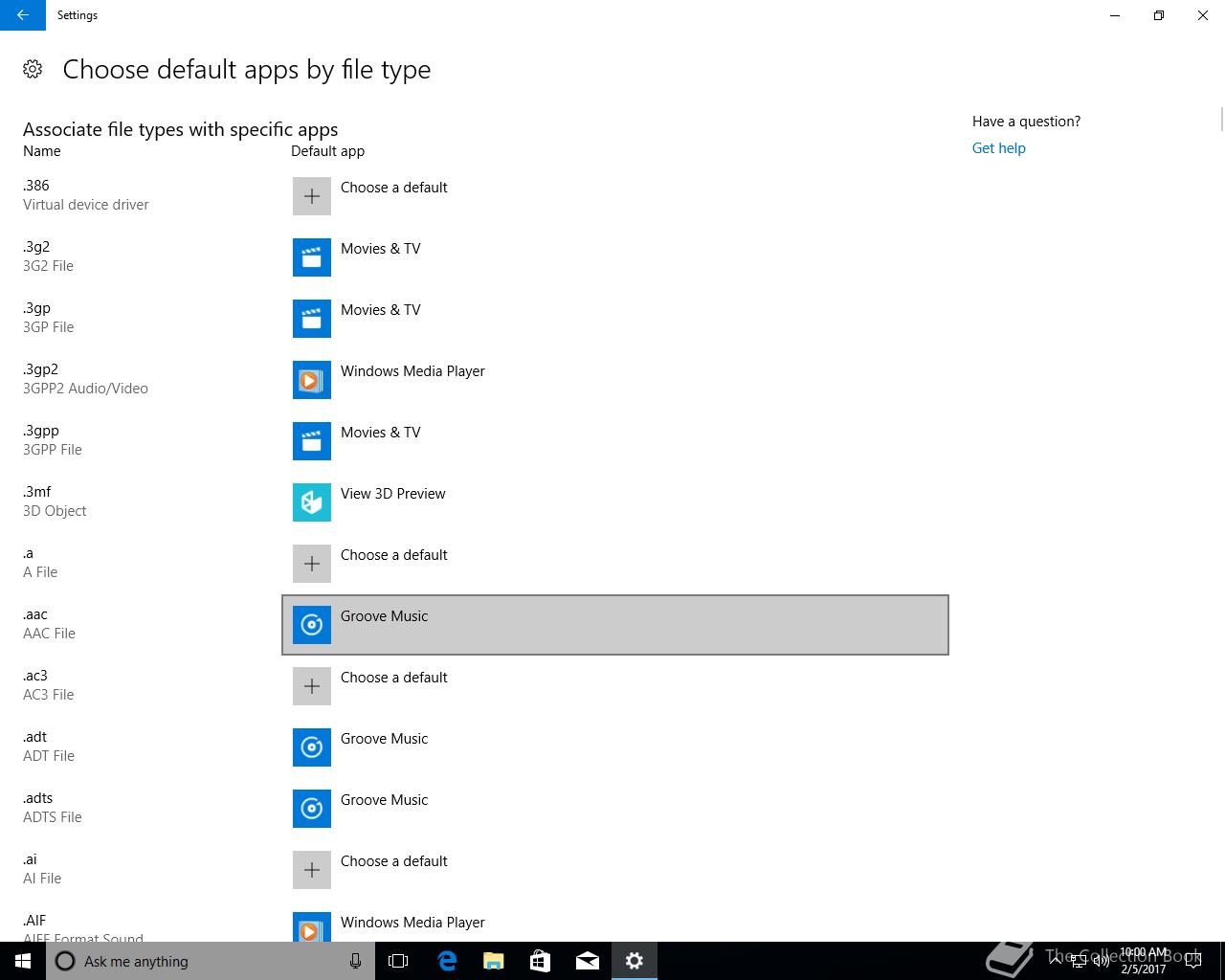This screenshot has width=1225, height=980.
Task: Select the .ac3 file type name
Action: point(35,676)
